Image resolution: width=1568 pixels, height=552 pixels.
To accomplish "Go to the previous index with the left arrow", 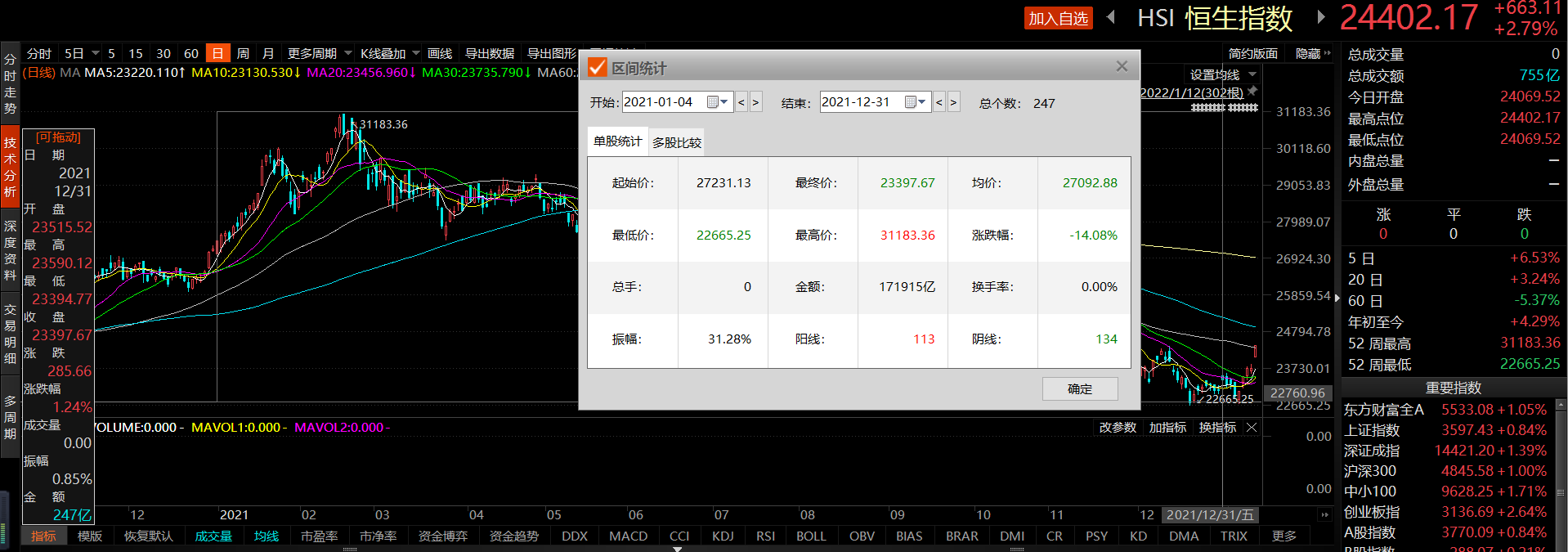I will click(1110, 17).
